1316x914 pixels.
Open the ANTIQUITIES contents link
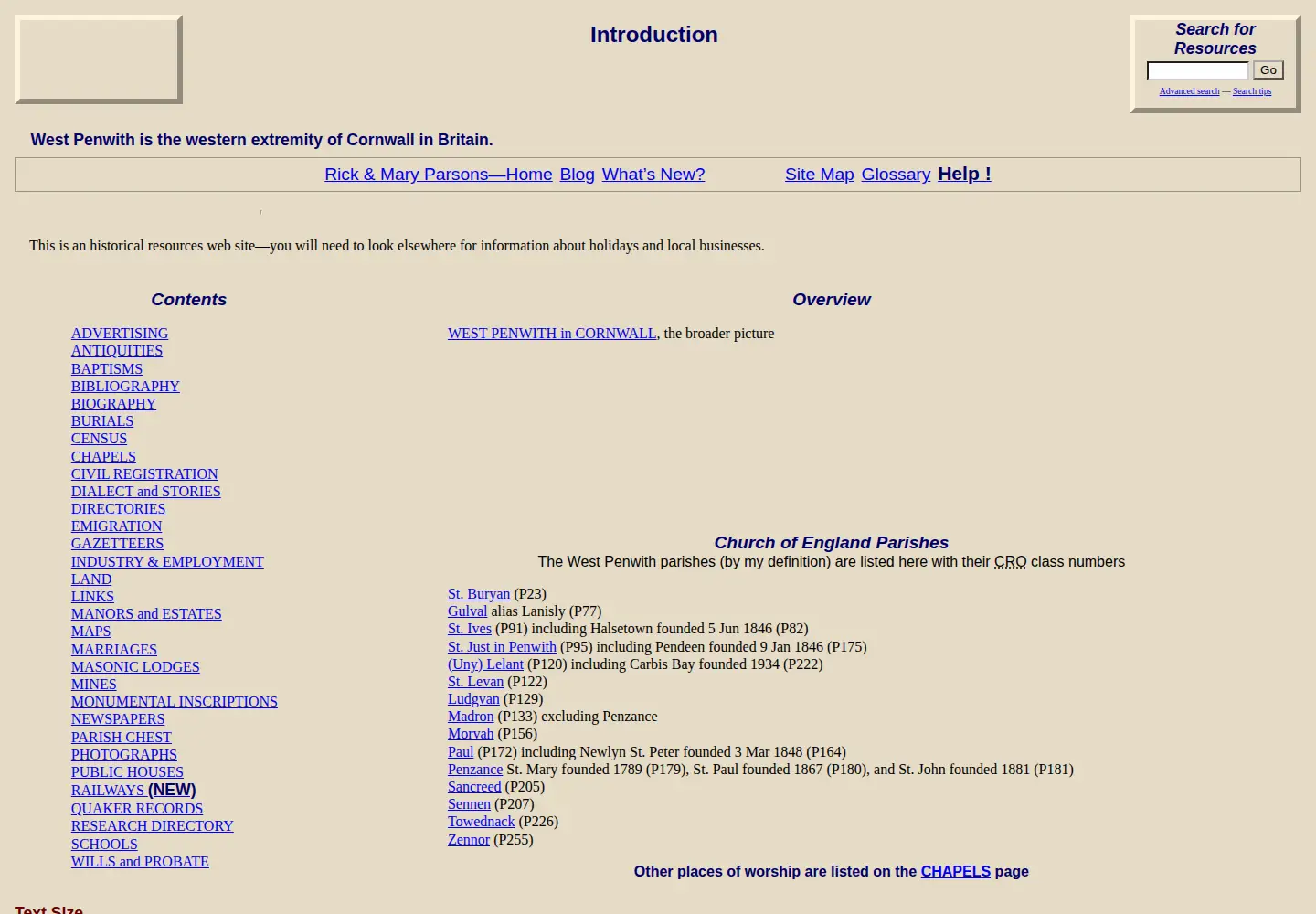pos(117,351)
